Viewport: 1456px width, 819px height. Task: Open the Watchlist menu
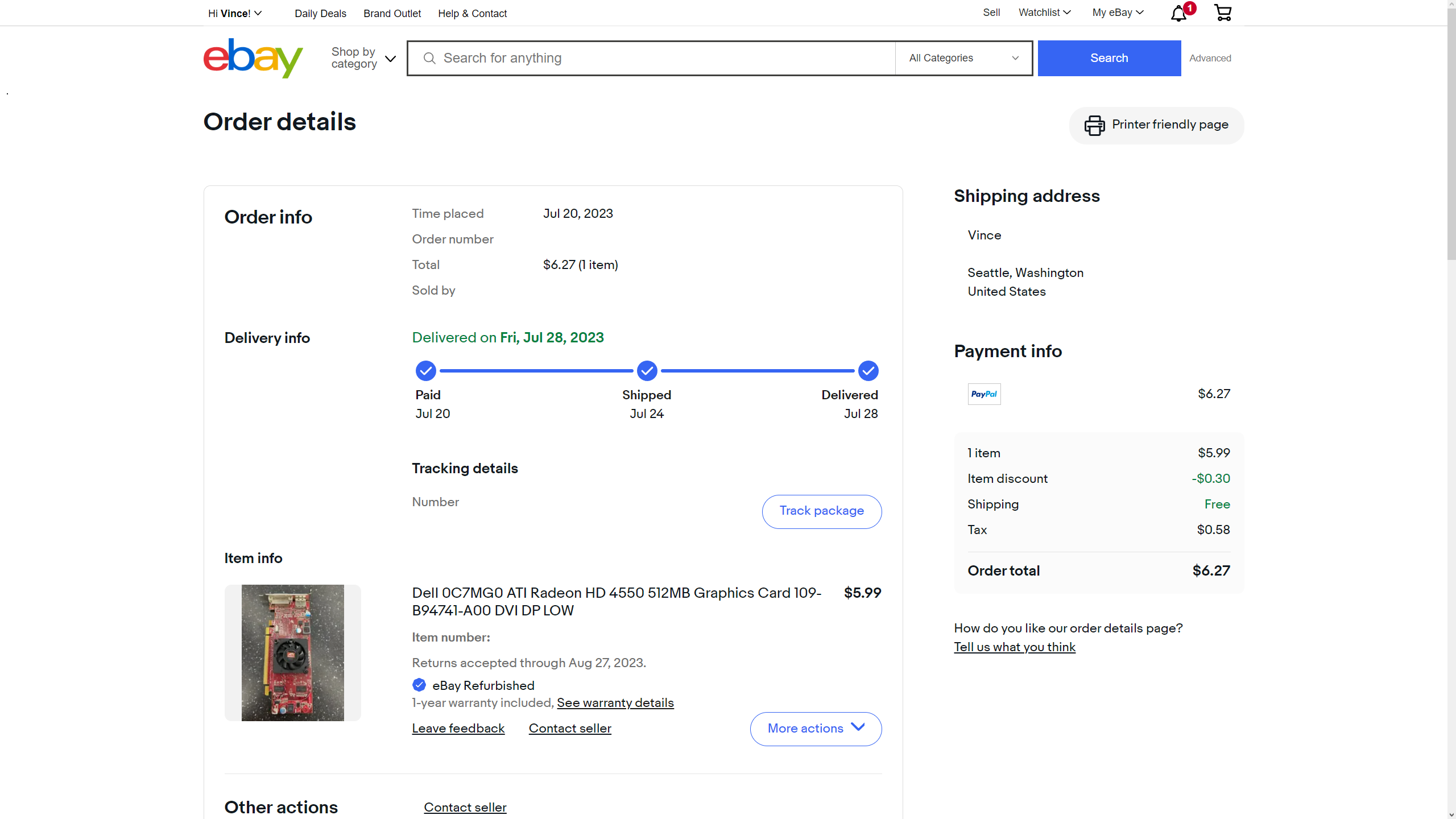point(1044,13)
